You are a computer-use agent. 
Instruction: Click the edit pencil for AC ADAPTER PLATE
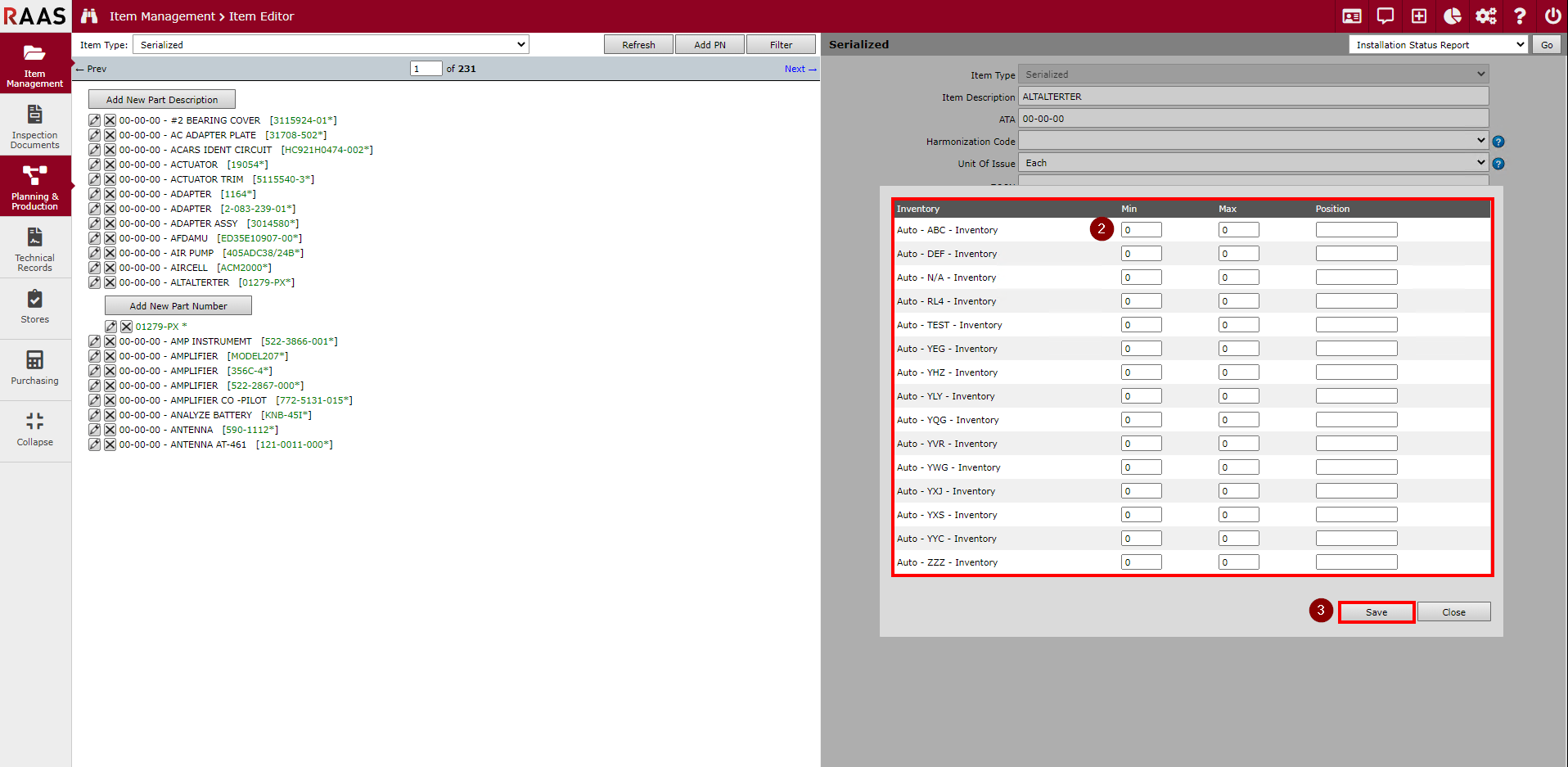94,135
